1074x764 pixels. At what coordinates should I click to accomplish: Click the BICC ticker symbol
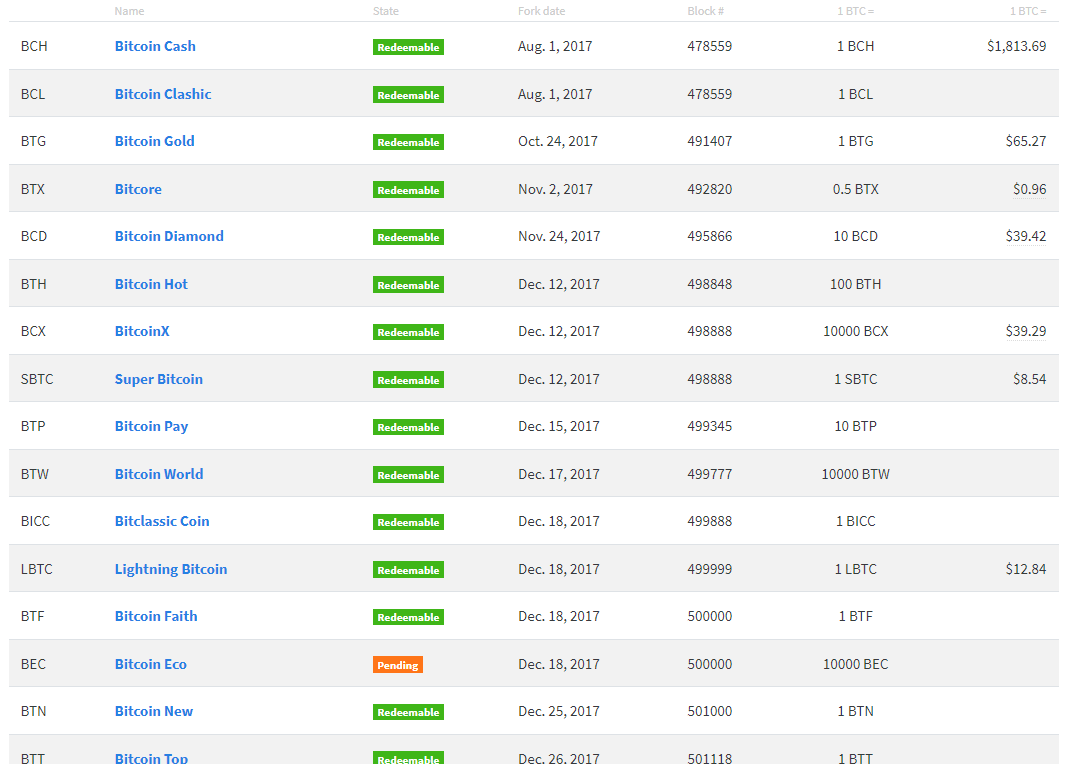tap(35, 521)
